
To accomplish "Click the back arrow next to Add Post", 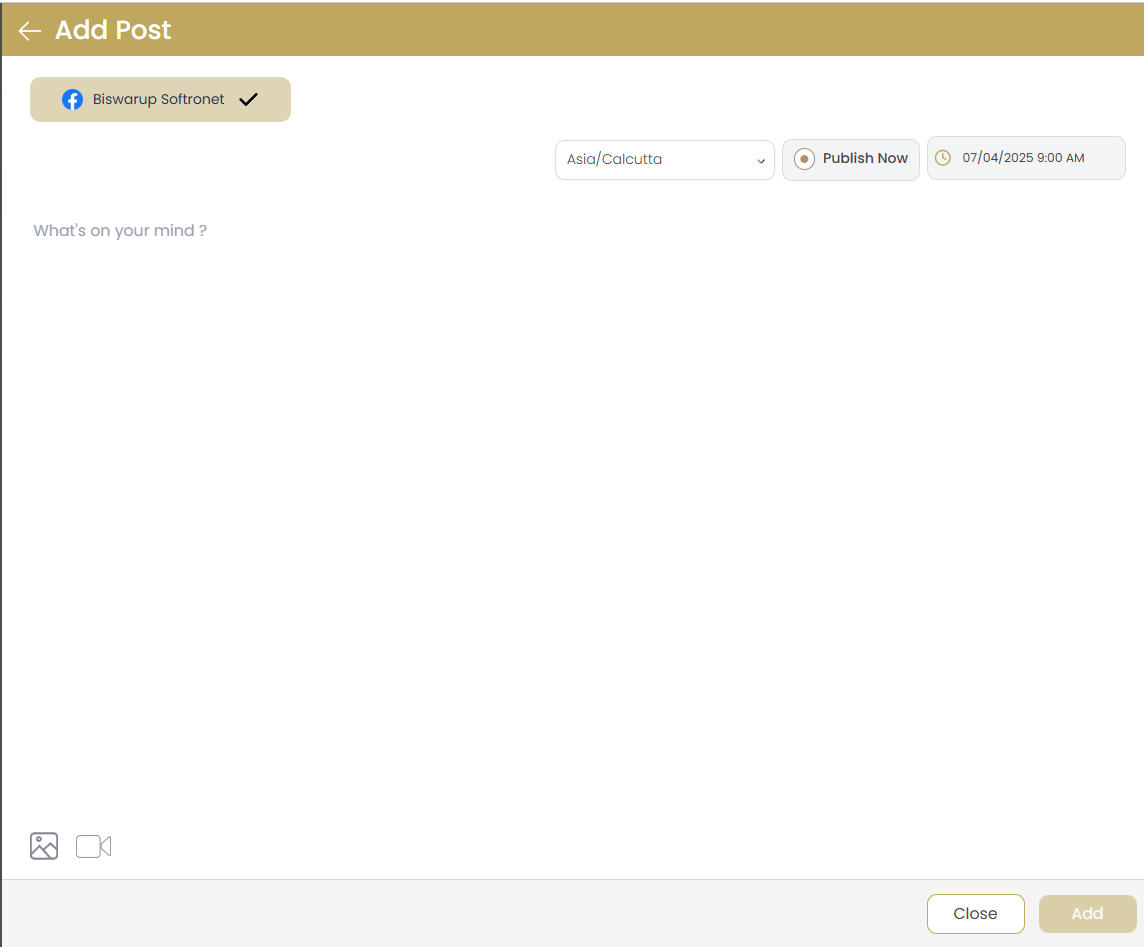I will click(x=29, y=30).
